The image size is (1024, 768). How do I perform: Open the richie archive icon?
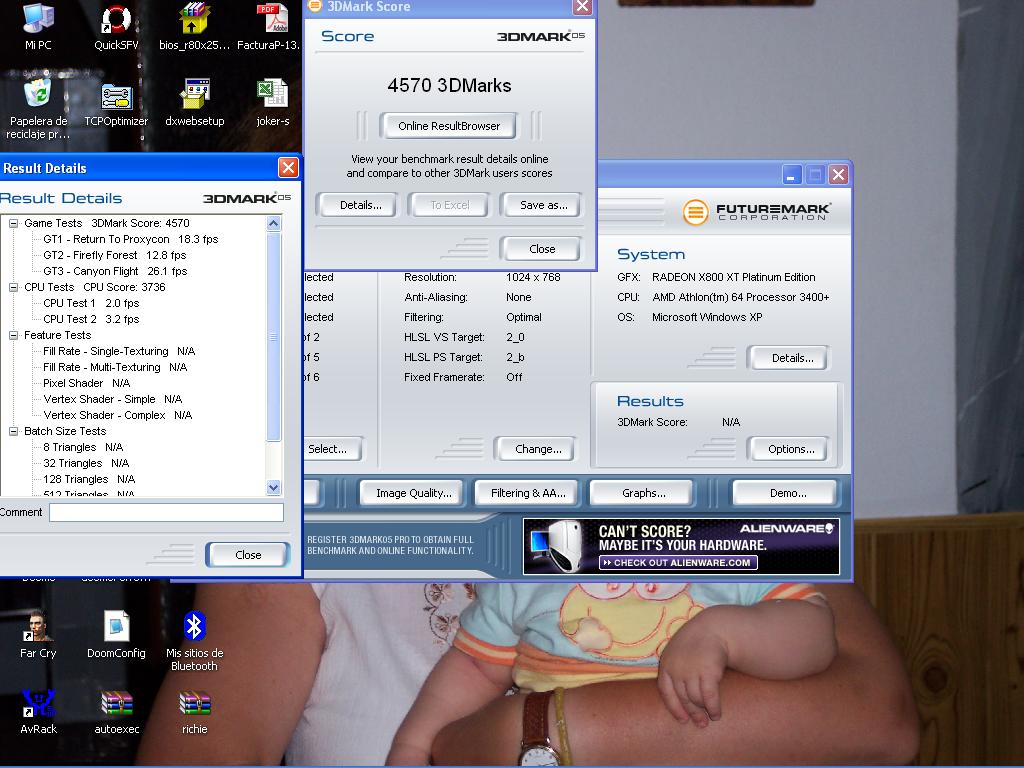tap(194, 704)
